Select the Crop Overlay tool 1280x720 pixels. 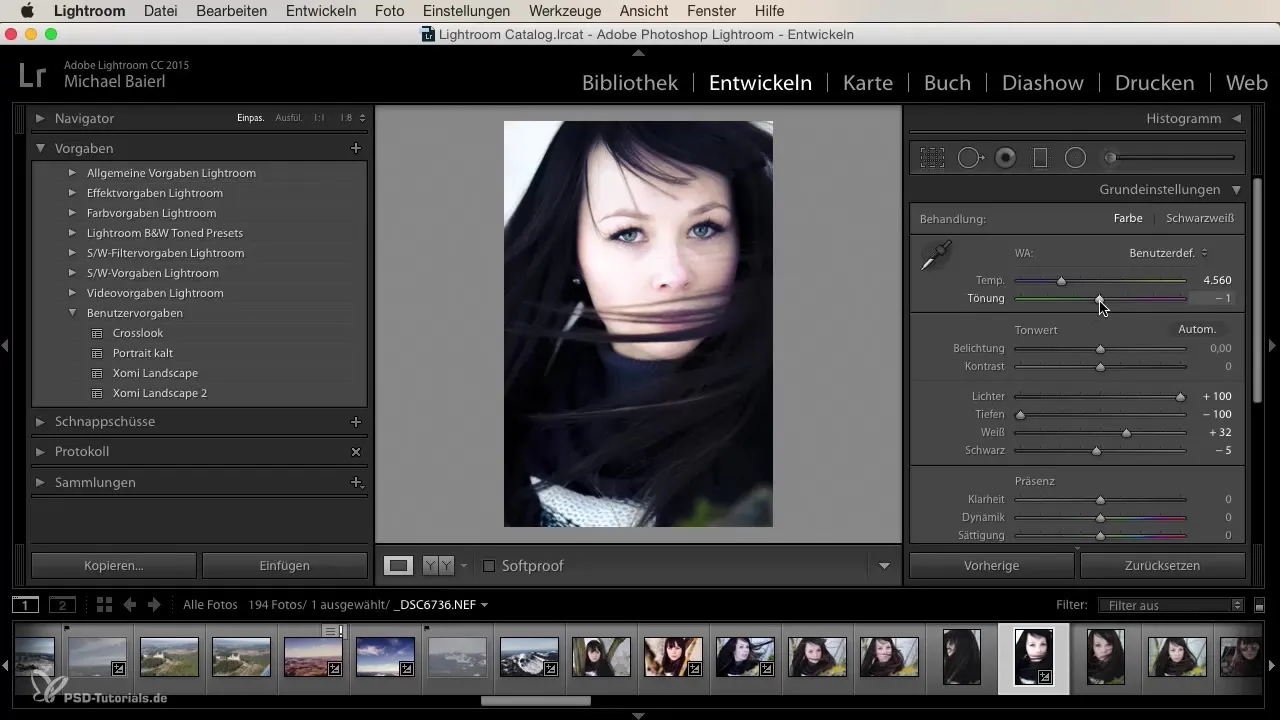pos(932,158)
